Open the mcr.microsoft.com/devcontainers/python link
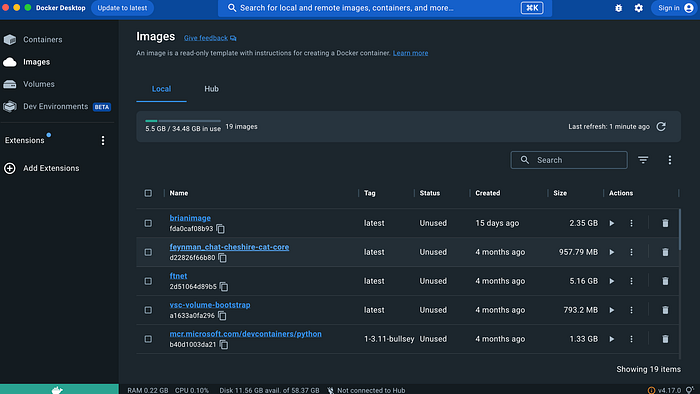This screenshot has height=394, width=700. pos(246,334)
